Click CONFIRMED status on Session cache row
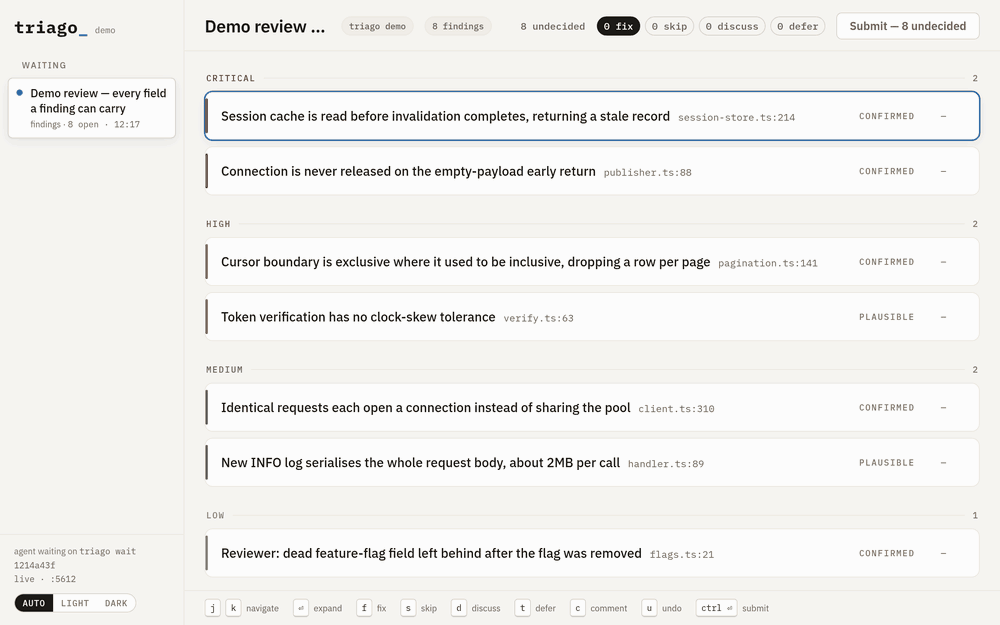Viewport: 1000px width, 625px height. click(886, 116)
